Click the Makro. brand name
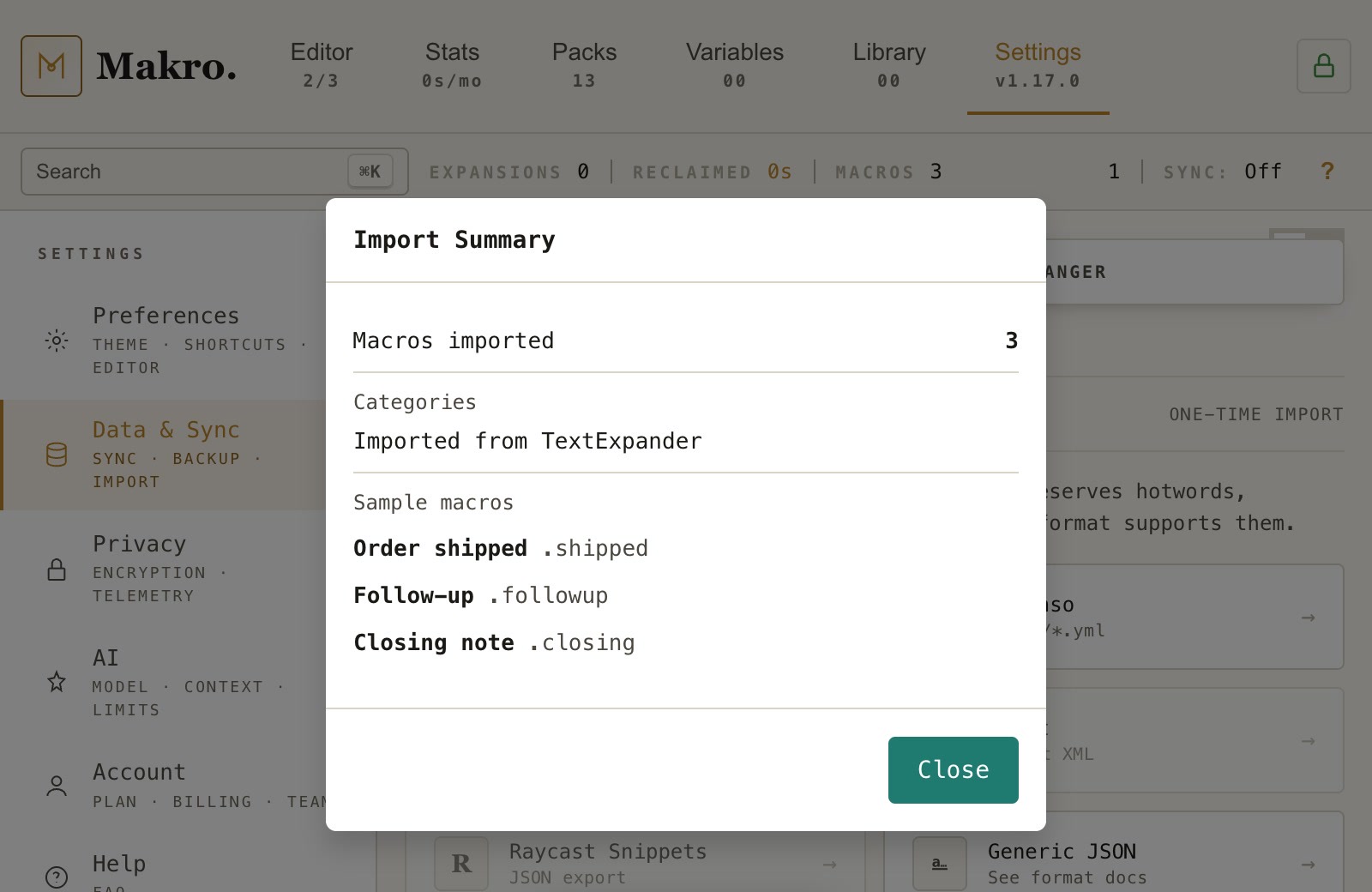The width and height of the screenshot is (1372, 892). pyautogui.click(x=166, y=66)
